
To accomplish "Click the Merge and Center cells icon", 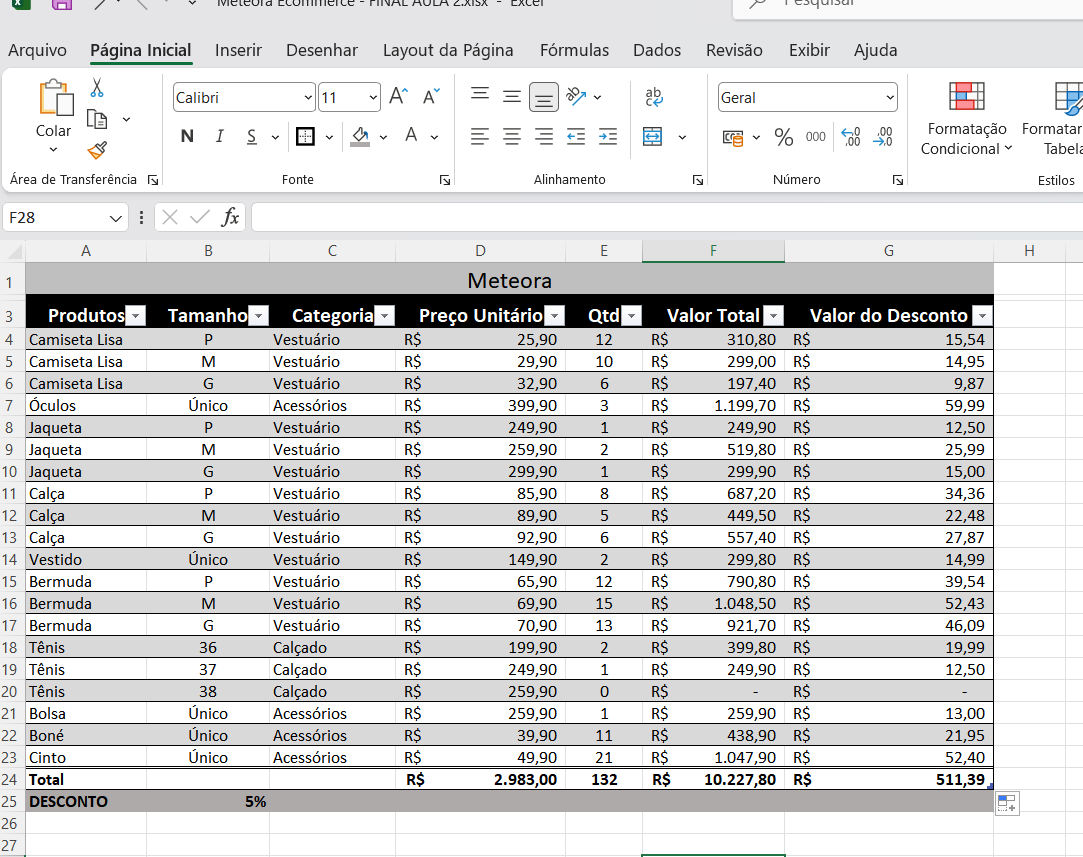I will pyautogui.click(x=653, y=136).
